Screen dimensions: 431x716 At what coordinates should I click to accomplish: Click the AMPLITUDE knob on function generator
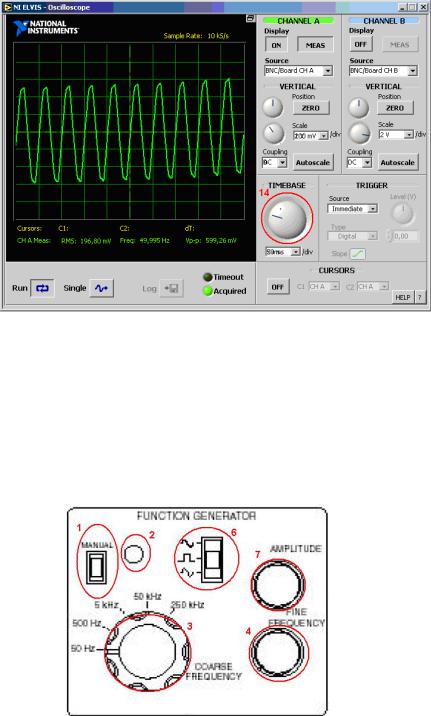click(278, 585)
